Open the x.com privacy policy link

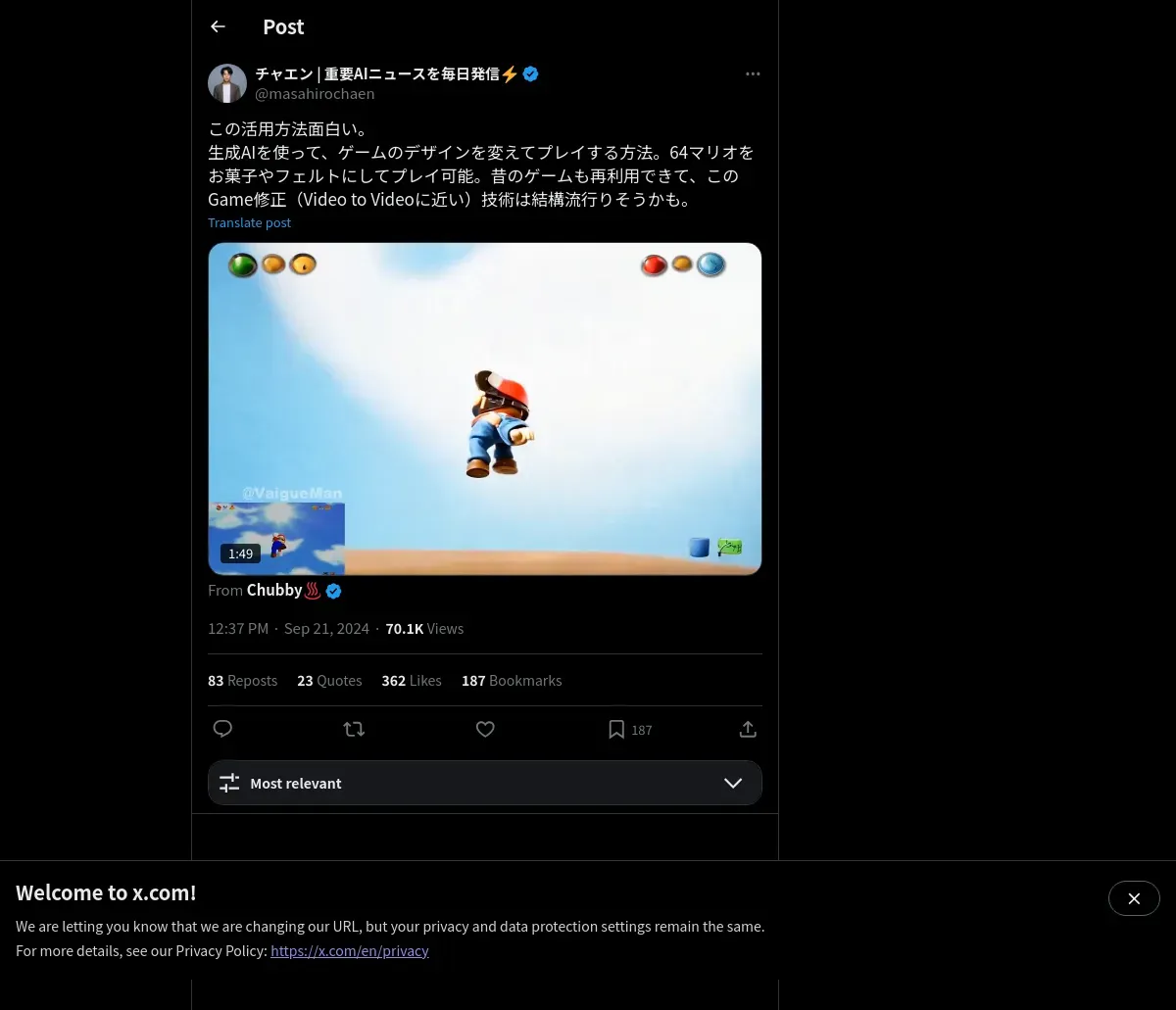point(350,950)
